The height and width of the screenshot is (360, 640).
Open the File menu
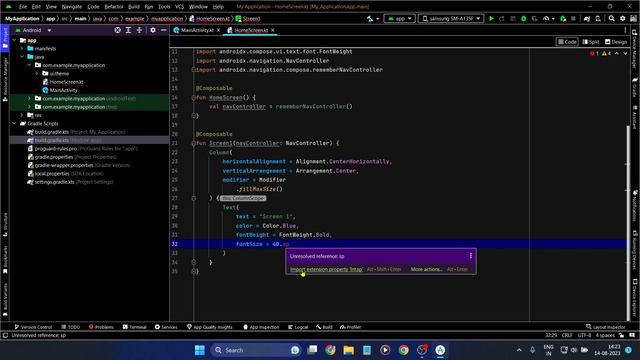23,7
